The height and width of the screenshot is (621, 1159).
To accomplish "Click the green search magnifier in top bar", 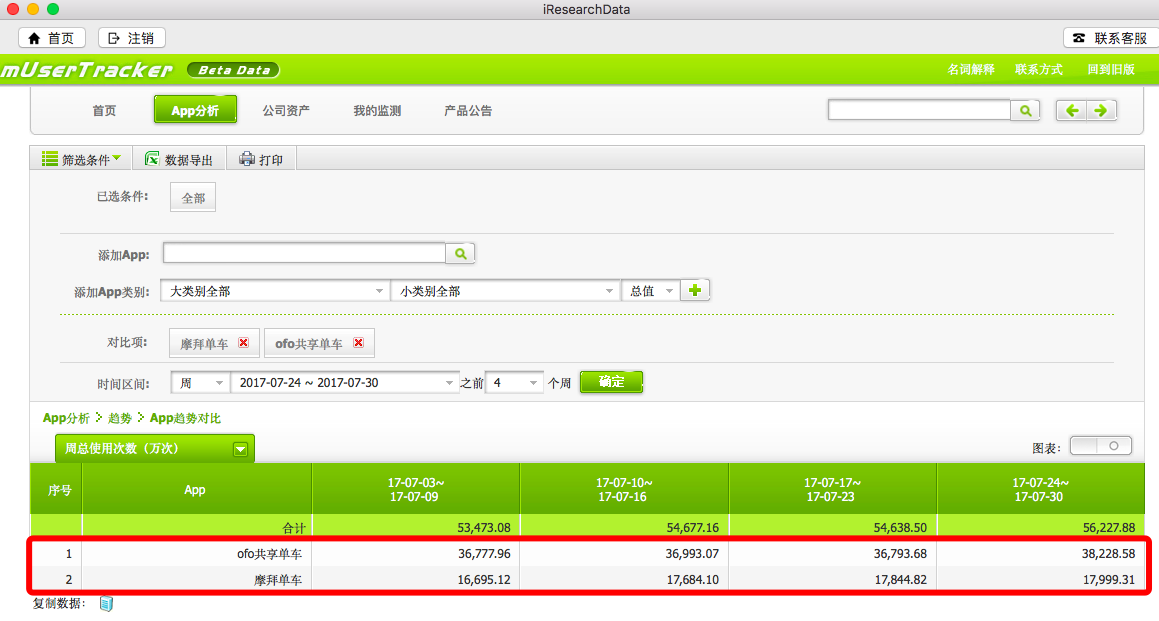I will 1025,111.
